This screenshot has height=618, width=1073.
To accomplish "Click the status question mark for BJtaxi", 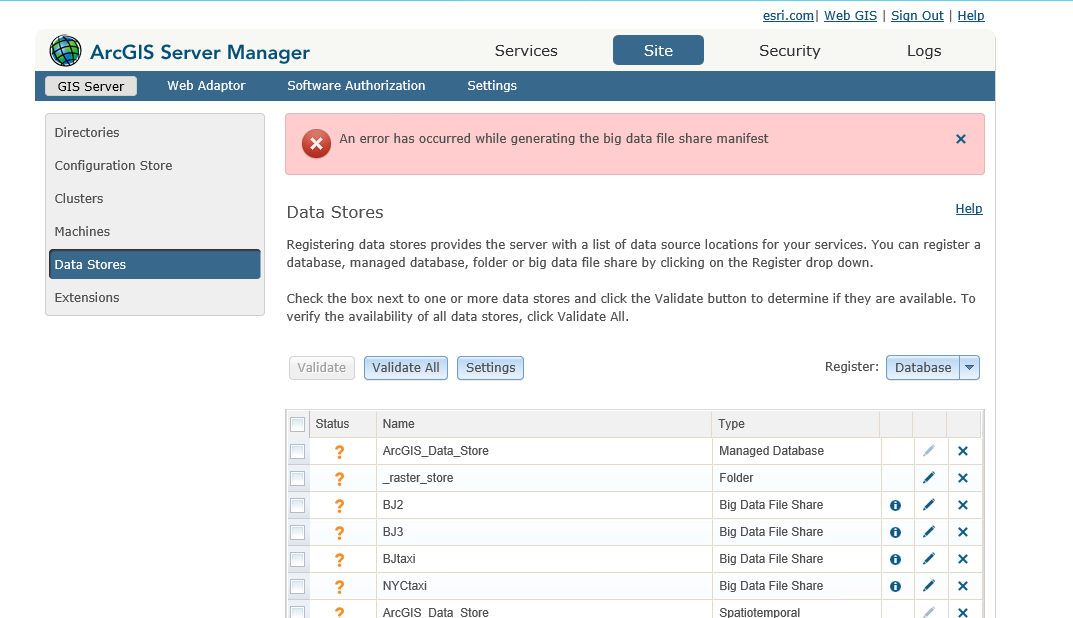I will pos(339,560).
